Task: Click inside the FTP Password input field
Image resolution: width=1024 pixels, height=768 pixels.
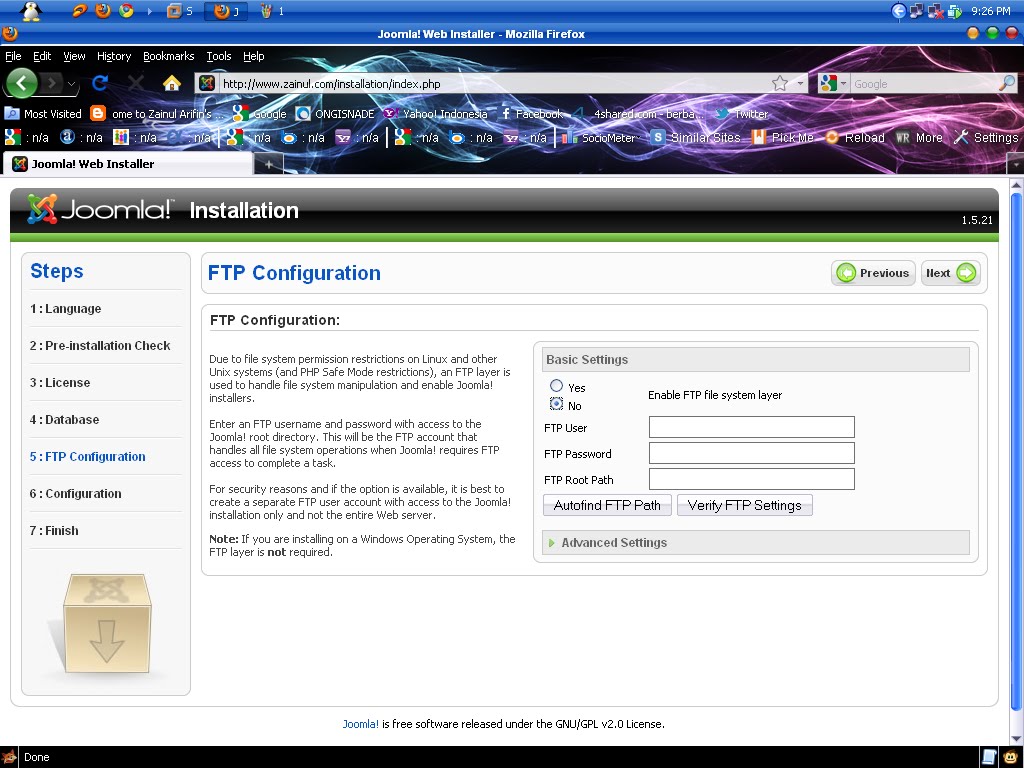Action: click(x=751, y=453)
